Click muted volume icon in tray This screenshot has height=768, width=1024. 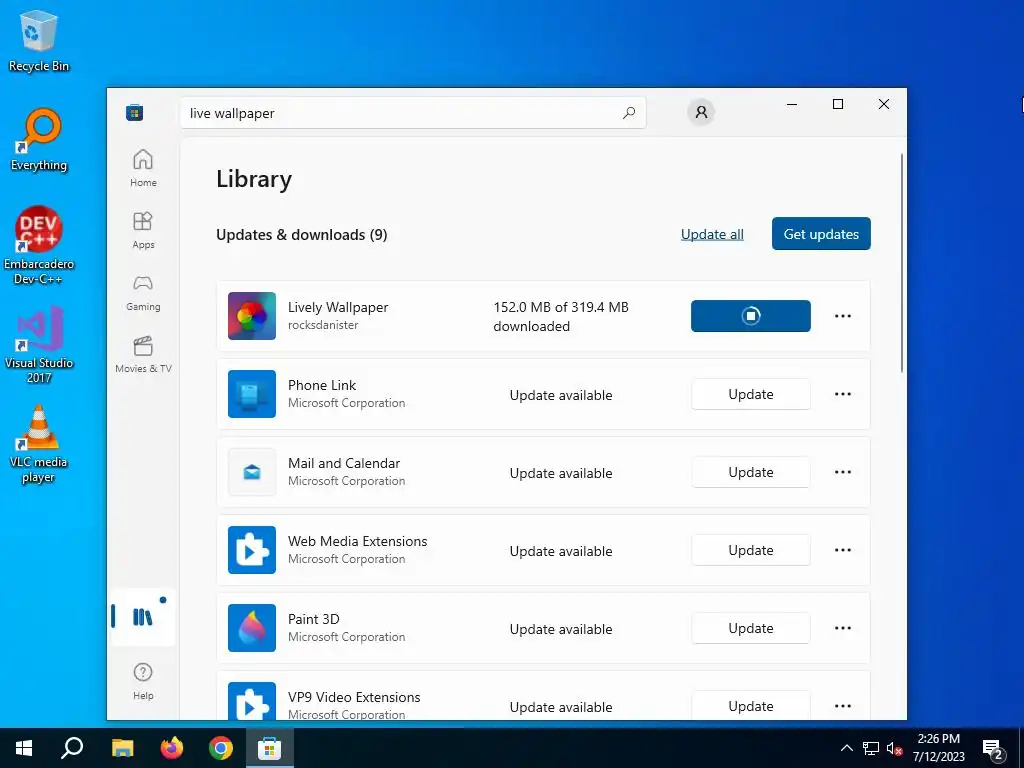click(894, 748)
